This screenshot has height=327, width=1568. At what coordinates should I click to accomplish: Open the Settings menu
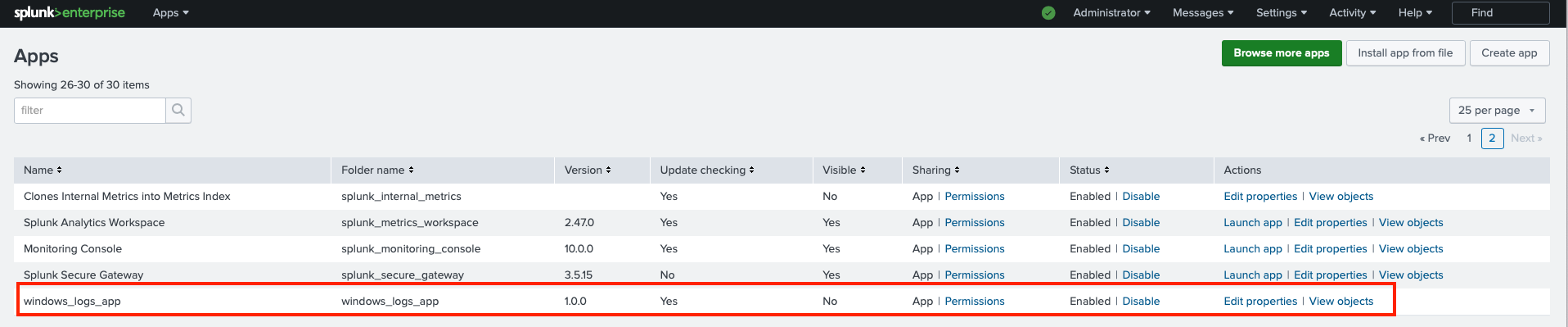click(1282, 12)
